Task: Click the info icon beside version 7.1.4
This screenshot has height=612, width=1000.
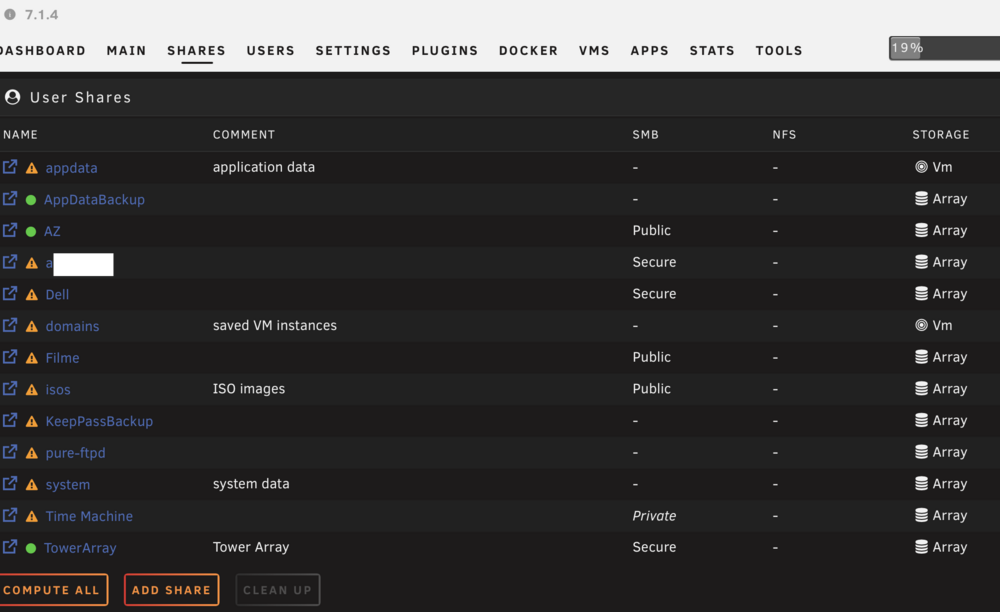Action: coord(10,14)
